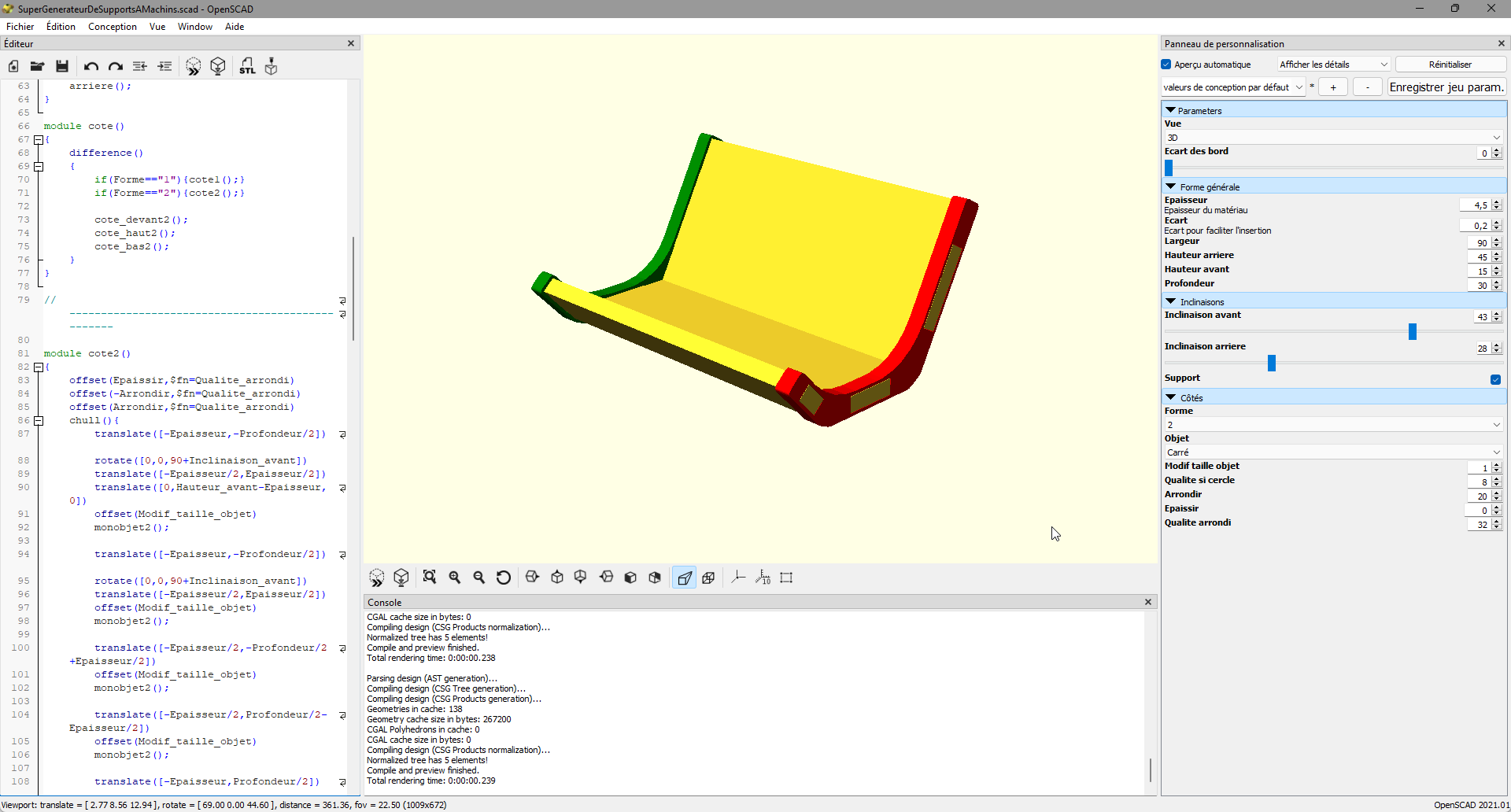Click the View All zoom-fit icon
Viewport: 1511px width, 812px height.
click(x=430, y=578)
